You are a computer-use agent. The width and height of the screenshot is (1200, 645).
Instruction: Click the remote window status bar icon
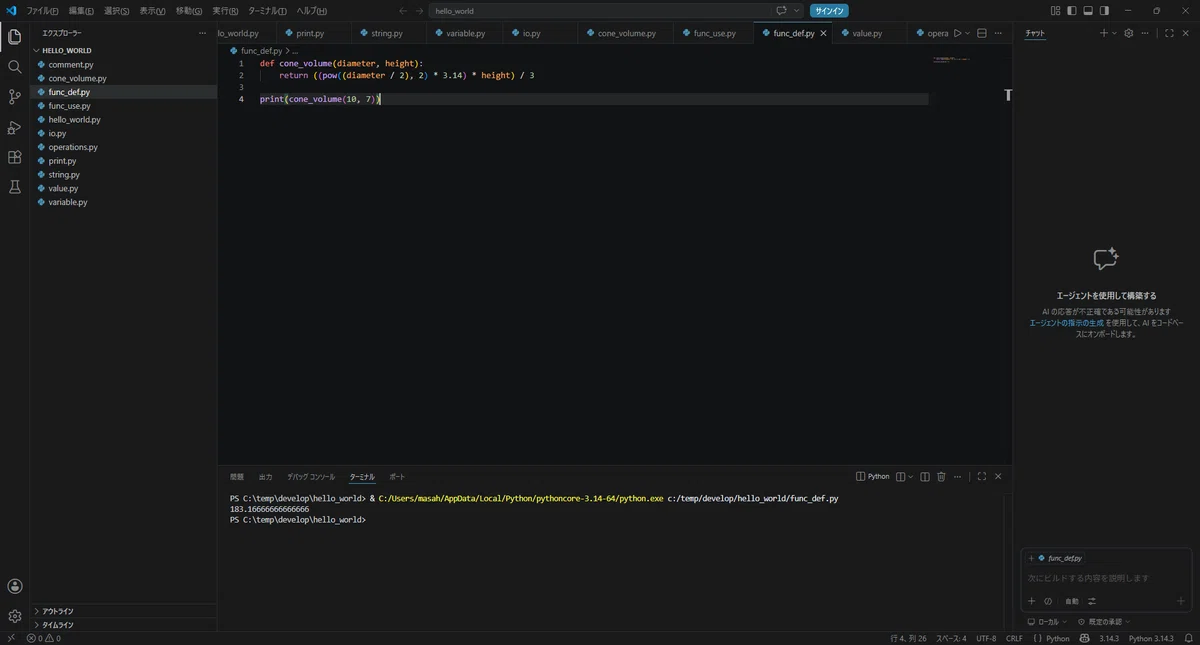tap(10, 638)
